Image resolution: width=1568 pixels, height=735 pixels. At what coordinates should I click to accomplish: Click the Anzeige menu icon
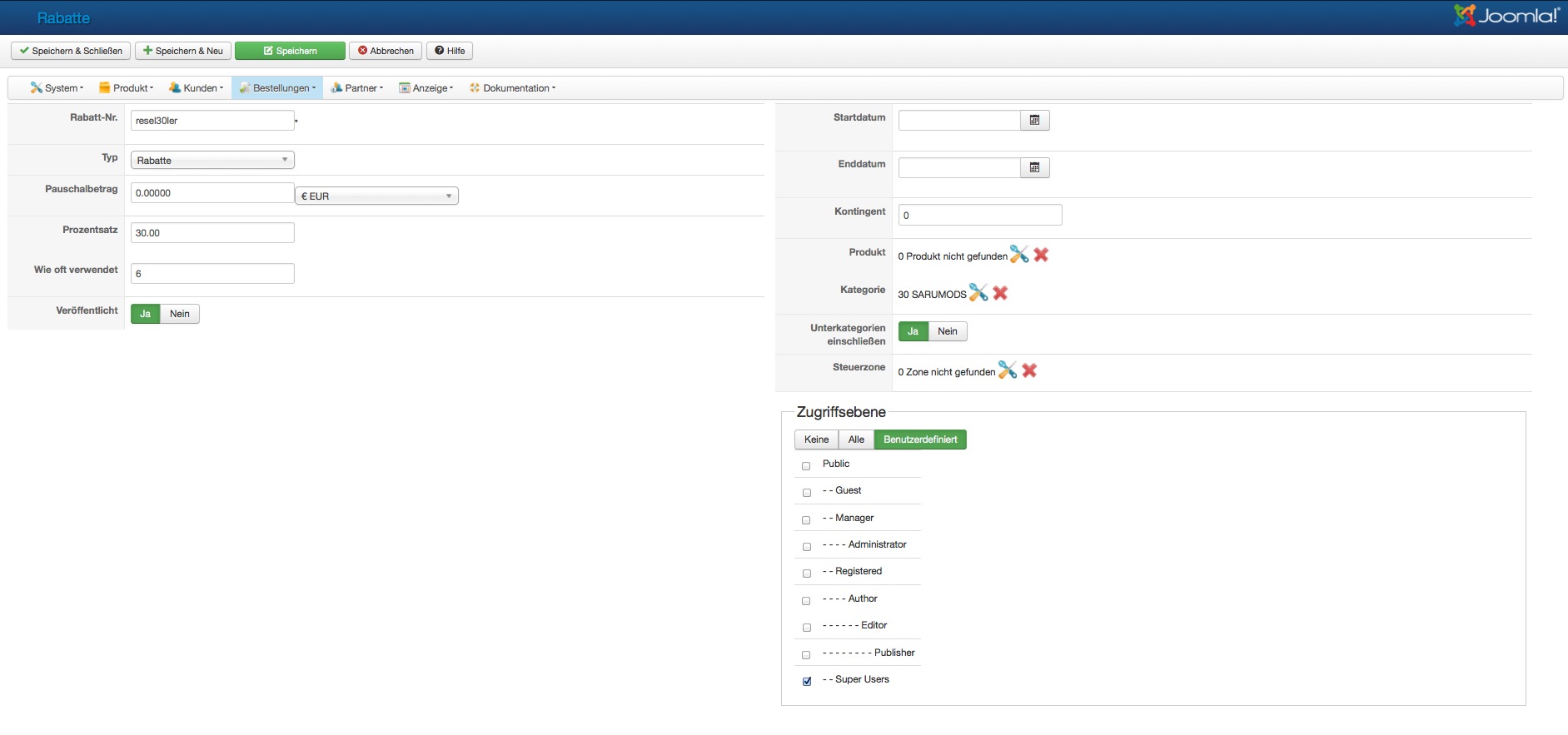pyautogui.click(x=405, y=87)
